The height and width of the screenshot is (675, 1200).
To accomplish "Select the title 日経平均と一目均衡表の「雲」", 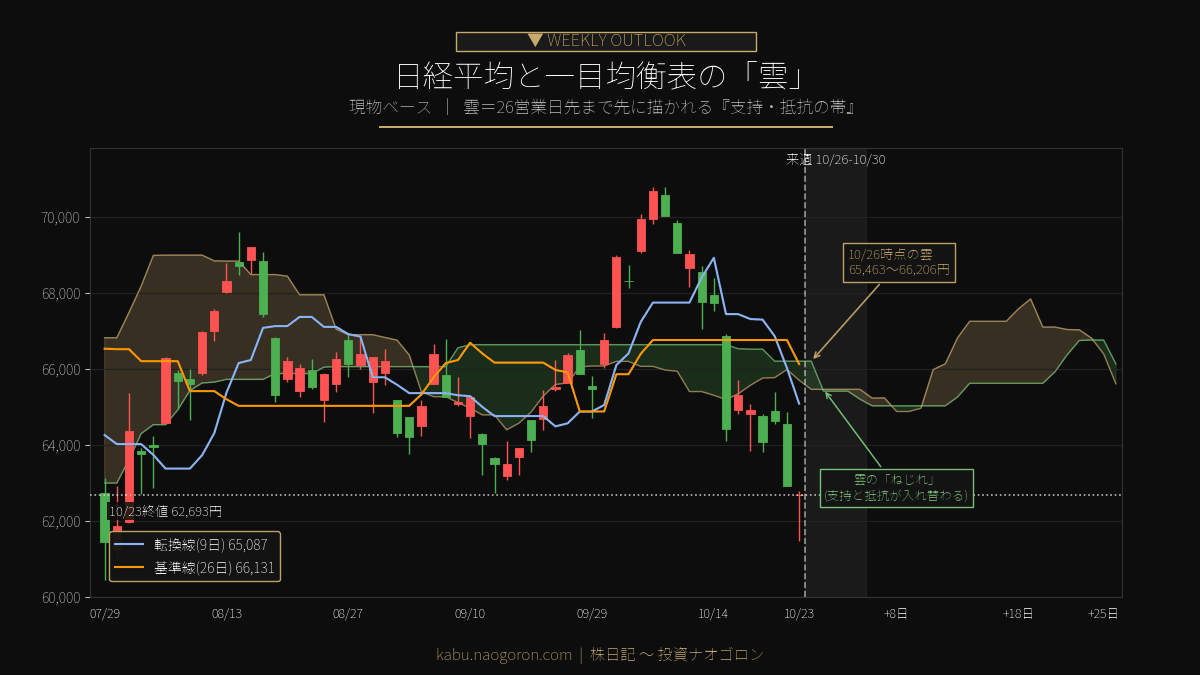I will [601, 77].
